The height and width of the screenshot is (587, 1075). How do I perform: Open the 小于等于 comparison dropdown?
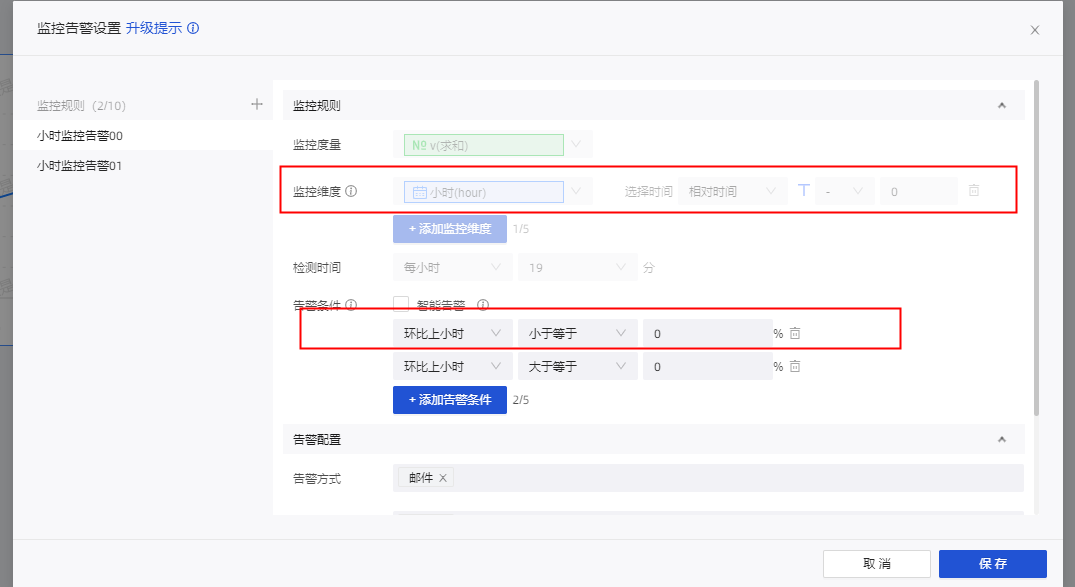pos(577,334)
